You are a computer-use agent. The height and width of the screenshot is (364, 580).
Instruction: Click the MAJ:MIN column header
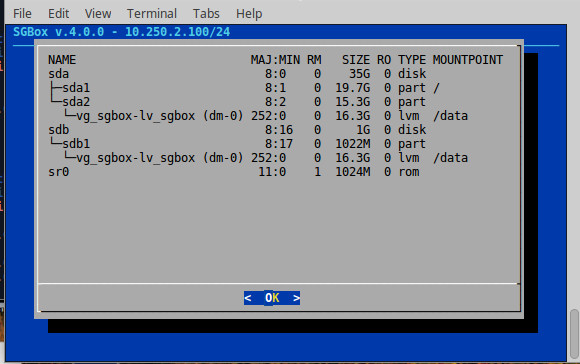[275, 60]
